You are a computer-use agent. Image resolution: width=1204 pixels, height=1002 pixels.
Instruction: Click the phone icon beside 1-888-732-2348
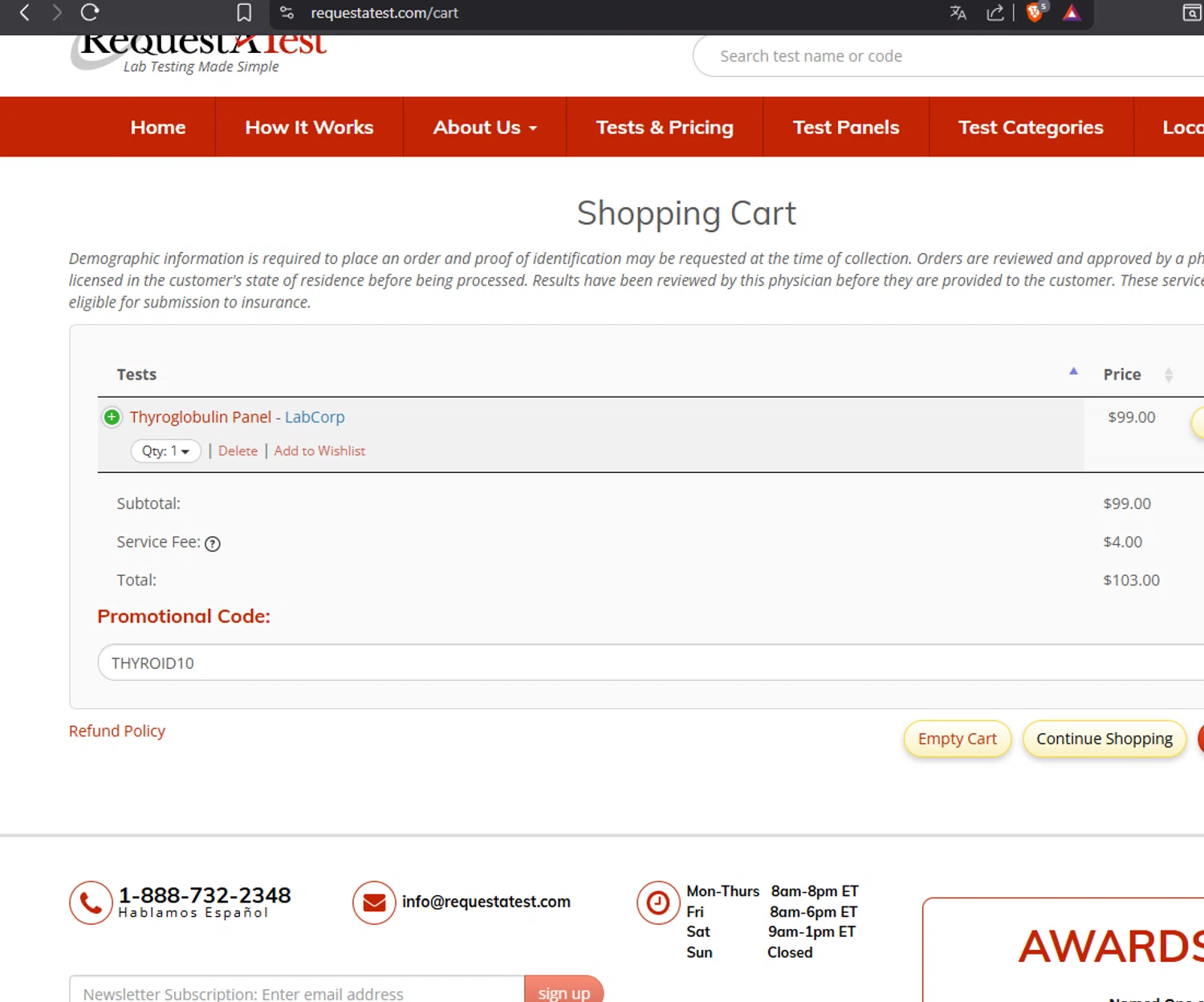[x=91, y=902]
